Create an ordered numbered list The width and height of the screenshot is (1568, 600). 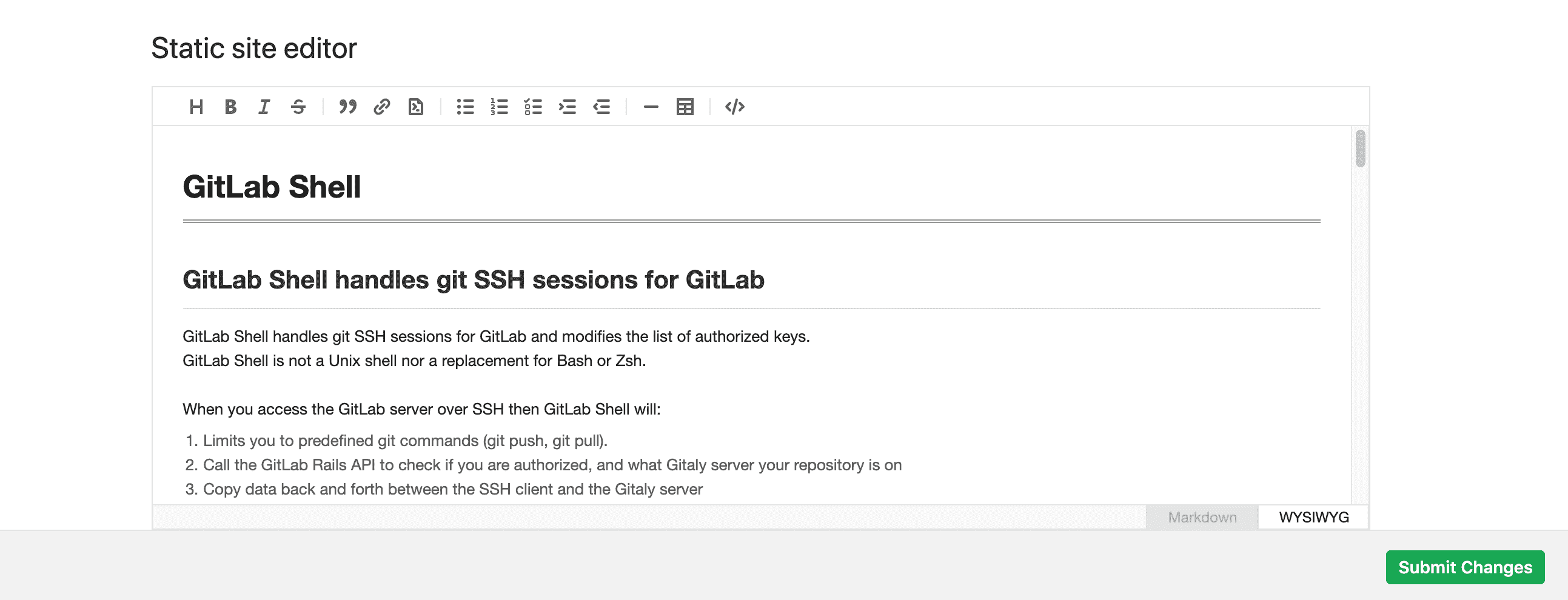click(499, 107)
